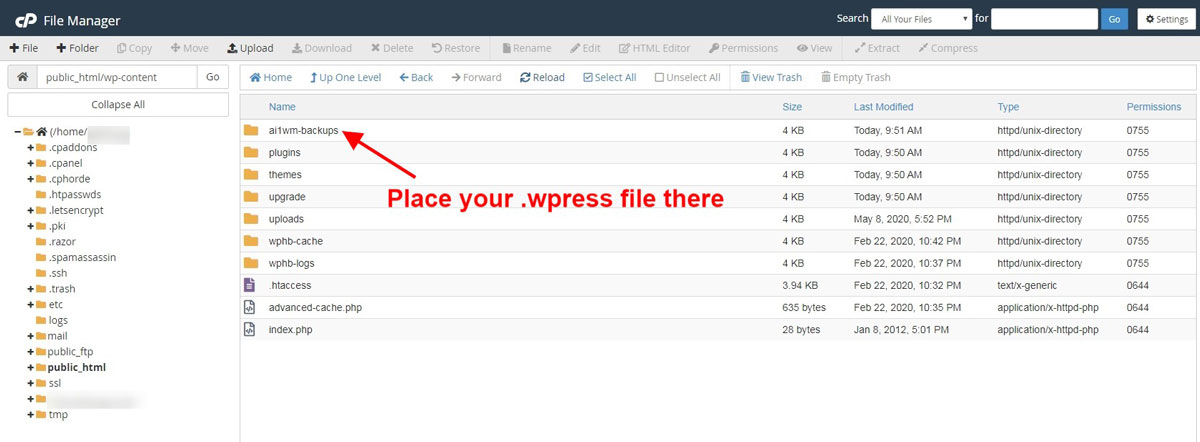Image resolution: width=1200 pixels, height=442 pixels.
Task: Select the .spamassassin tree folder
Action: pos(82,257)
